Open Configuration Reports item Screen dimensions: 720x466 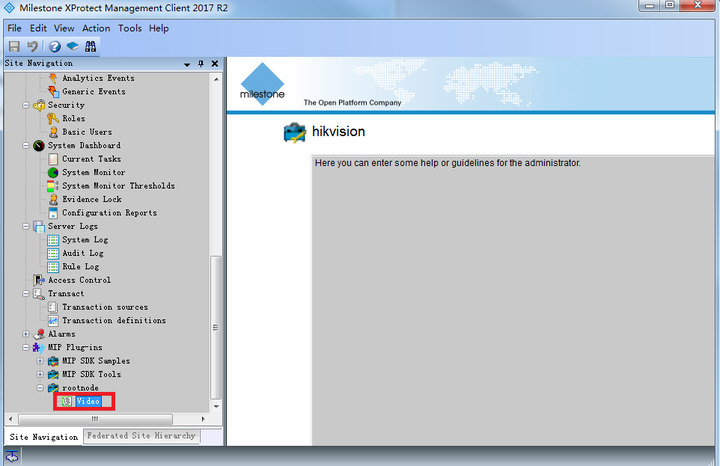pos(109,213)
